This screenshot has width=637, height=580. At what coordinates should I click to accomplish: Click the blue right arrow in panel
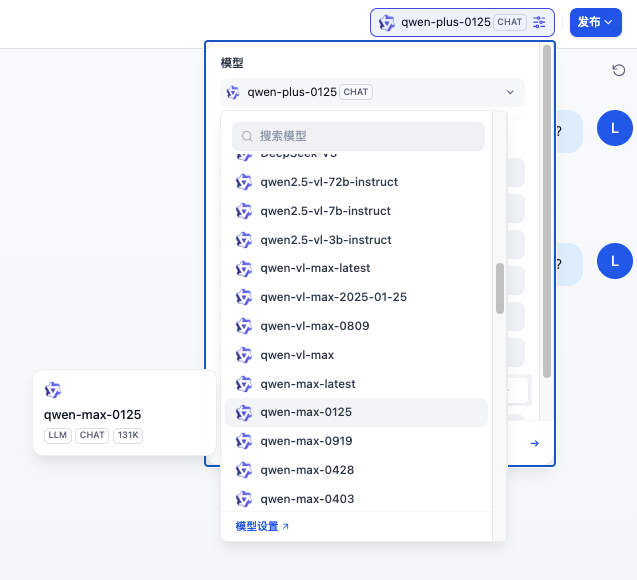535,443
